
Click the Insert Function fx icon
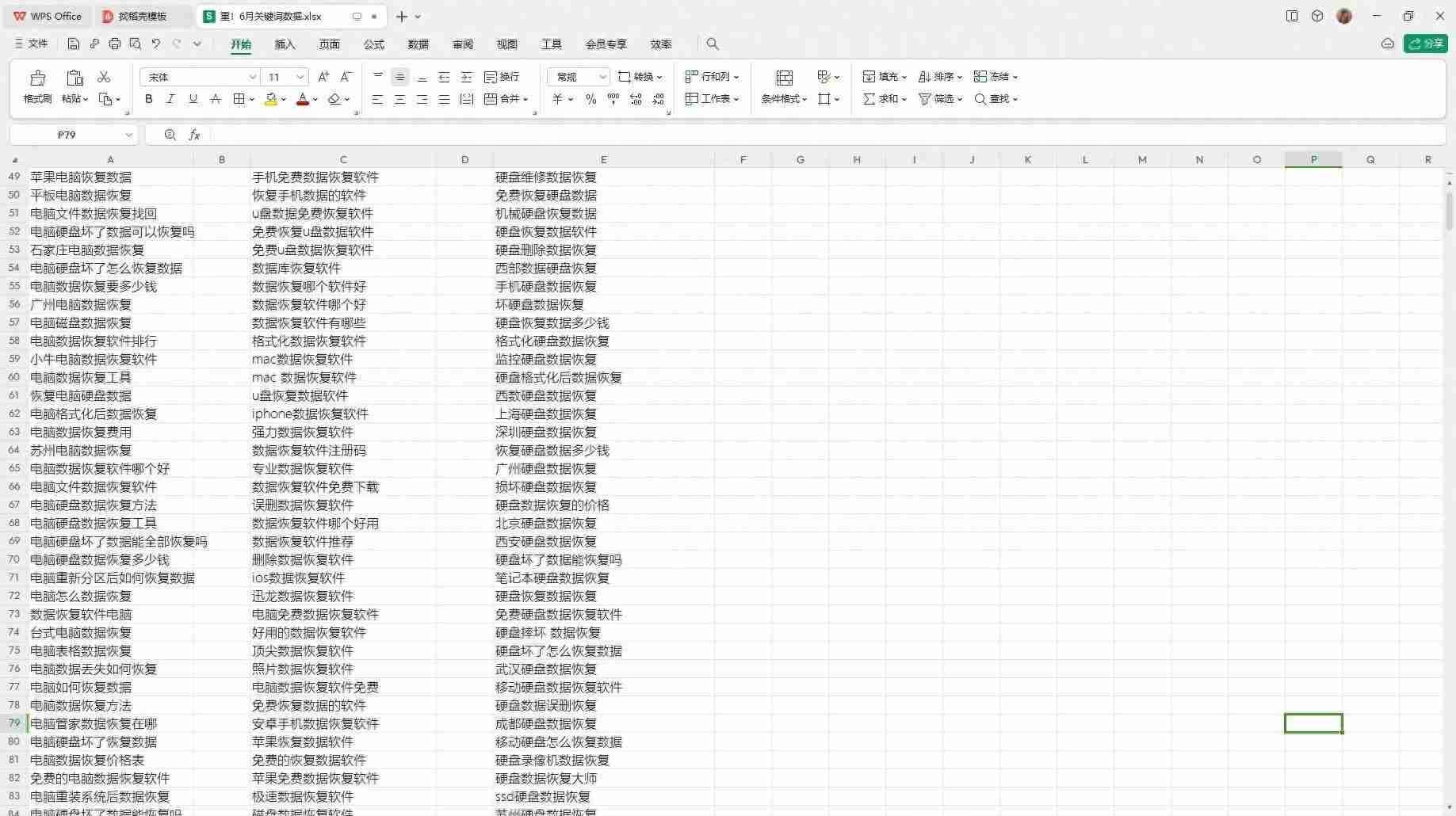(x=194, y=135)
